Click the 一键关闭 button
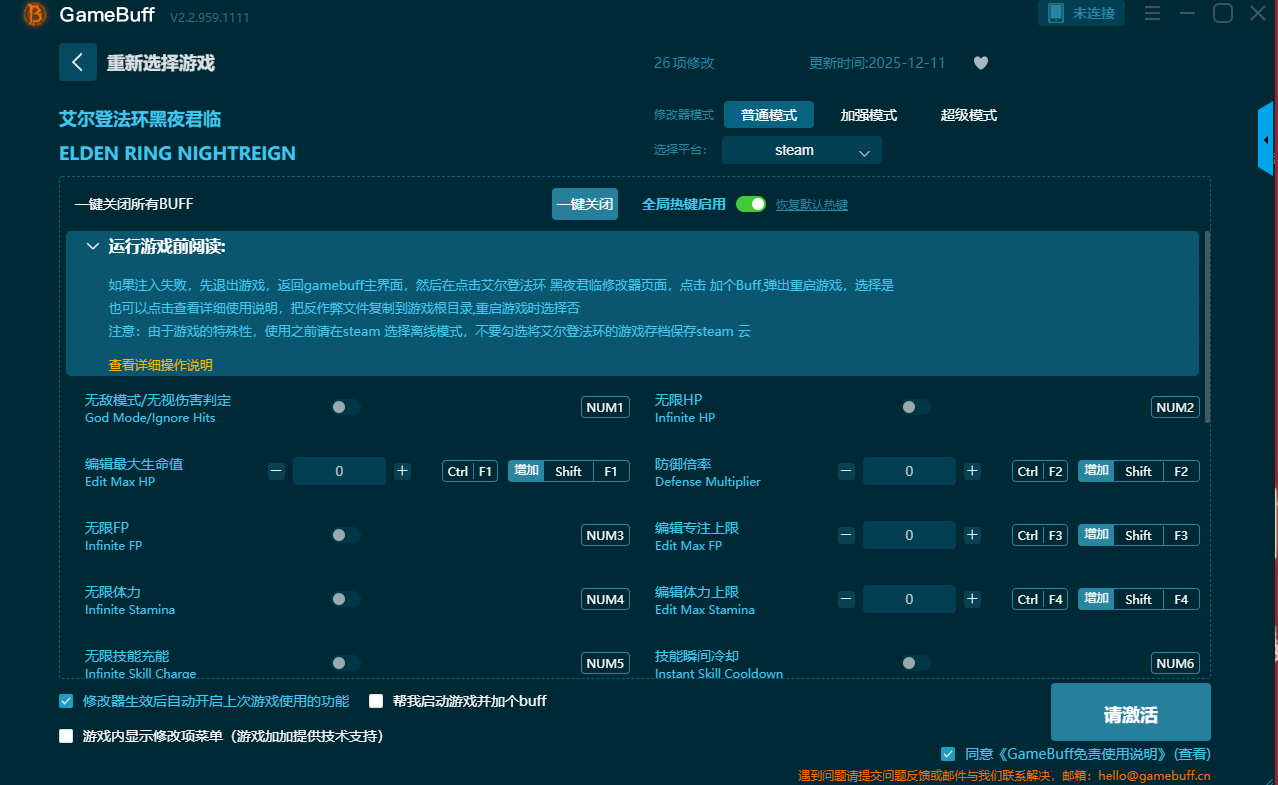The width and height of the screenshot is (1278, 785). coord(585,204)
